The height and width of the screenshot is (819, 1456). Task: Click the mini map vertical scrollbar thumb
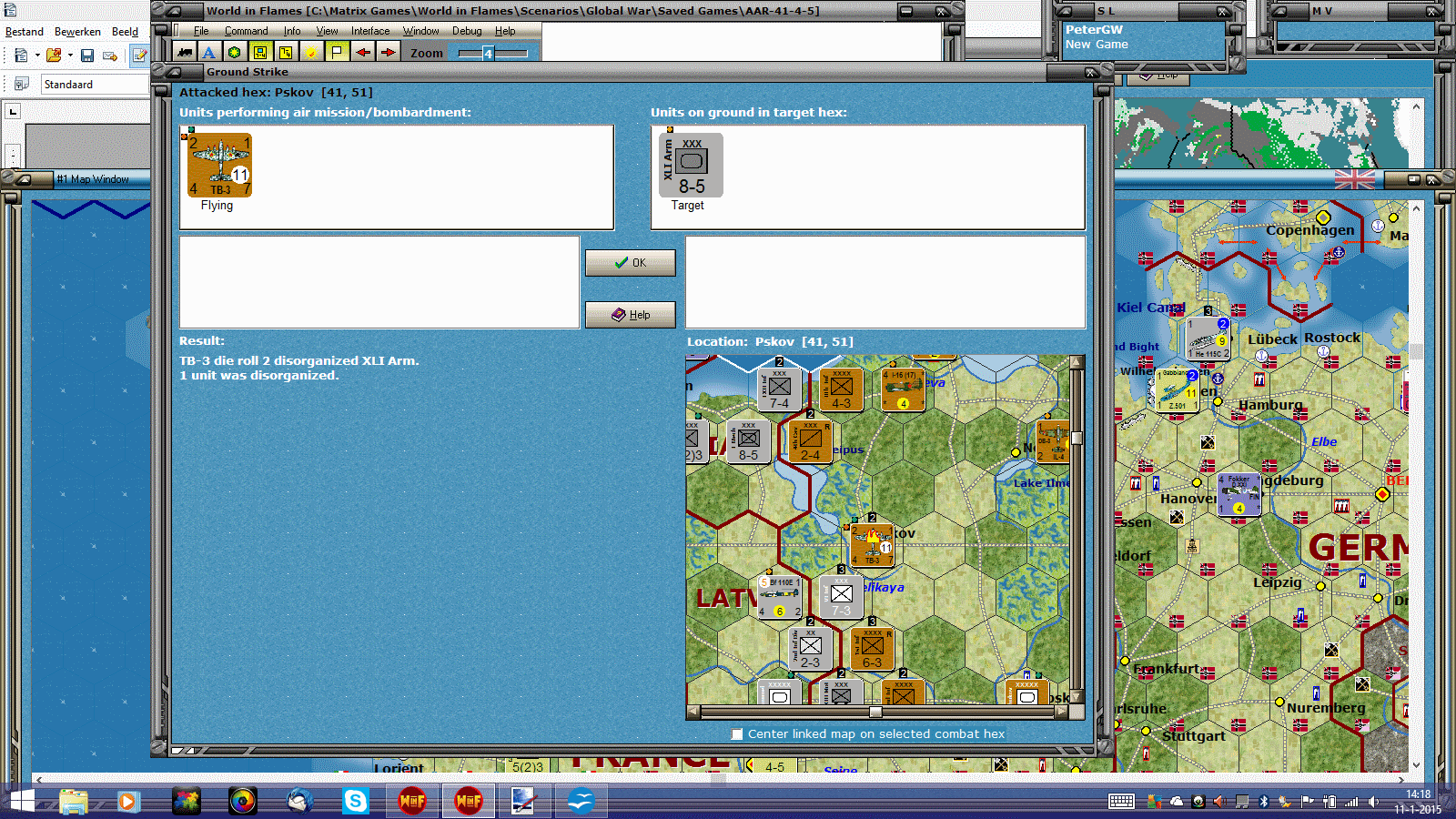click(x=1077, y=438)
